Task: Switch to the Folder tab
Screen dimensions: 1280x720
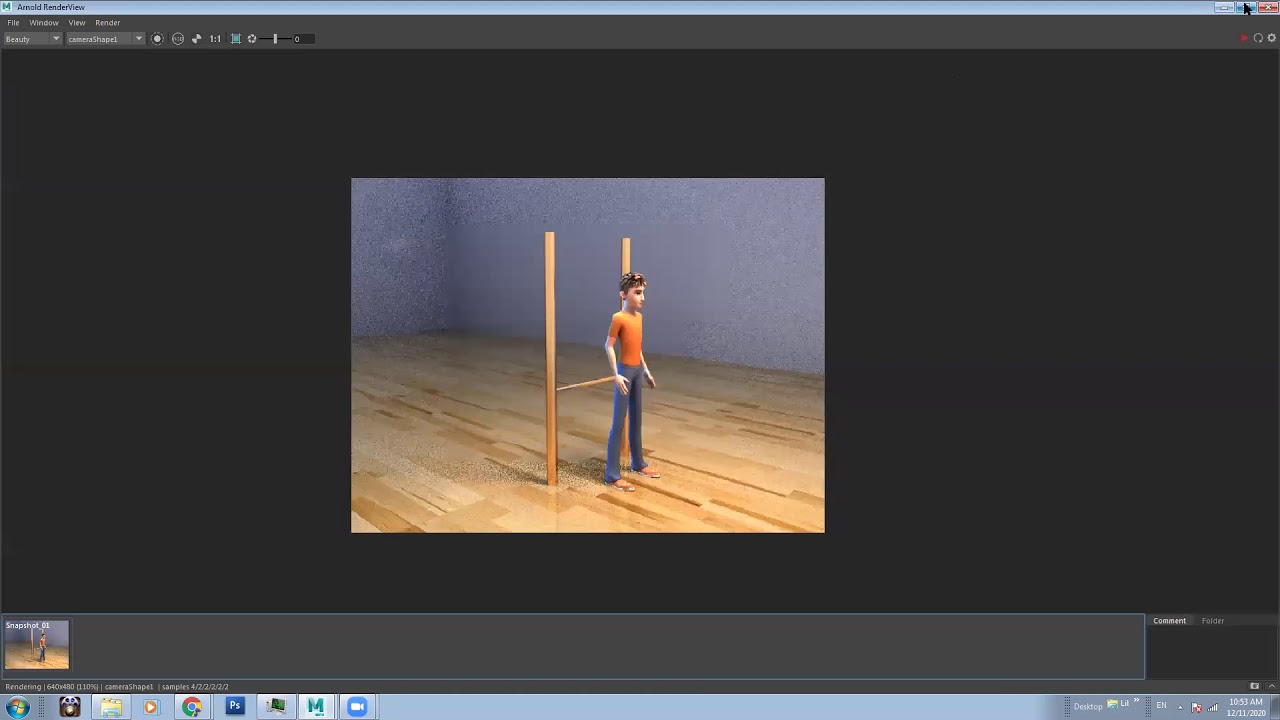Action: 1213,621
